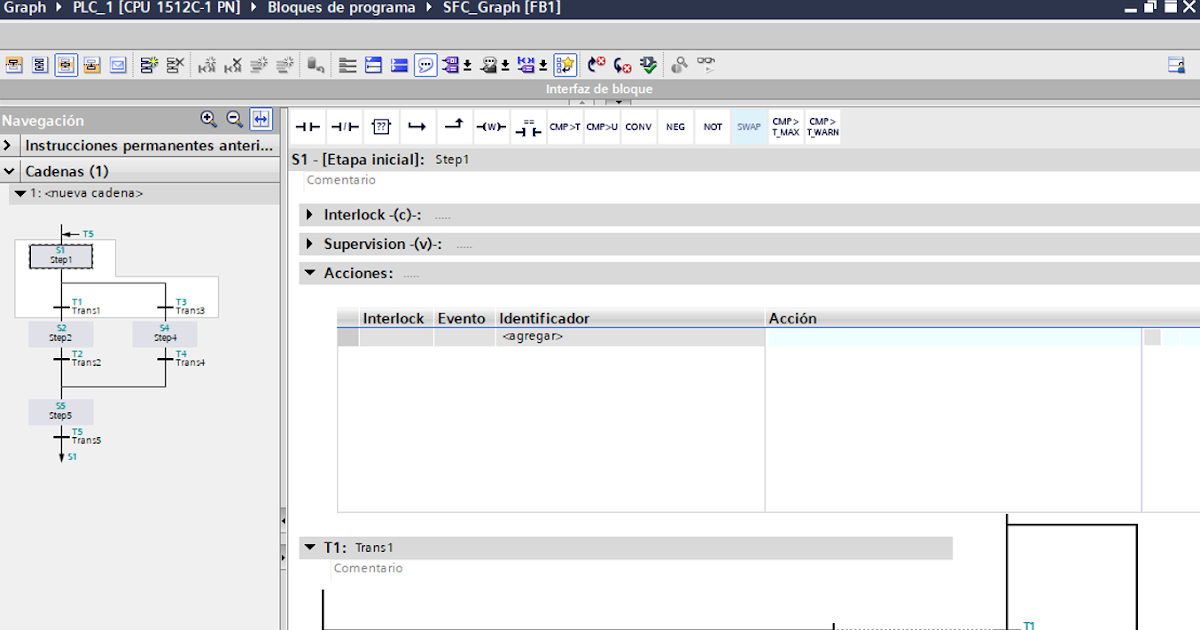The width and height of the screenshot is (1200, 630).
Task: Toggle comment display with the speech bubble icon
Action: [x=425, y=64]
